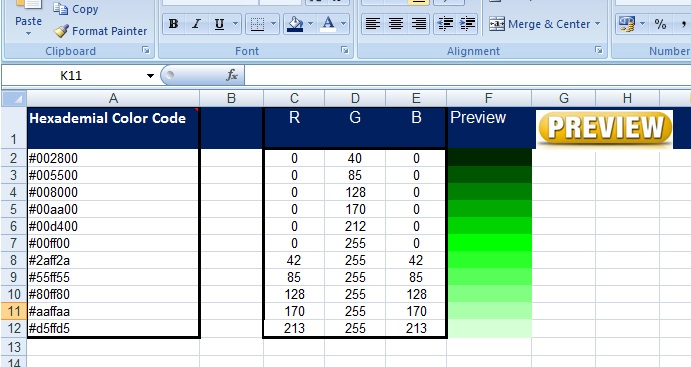
Task: Select the G value 212 cell
Action: pyautogui.click(x=355, y=226)
